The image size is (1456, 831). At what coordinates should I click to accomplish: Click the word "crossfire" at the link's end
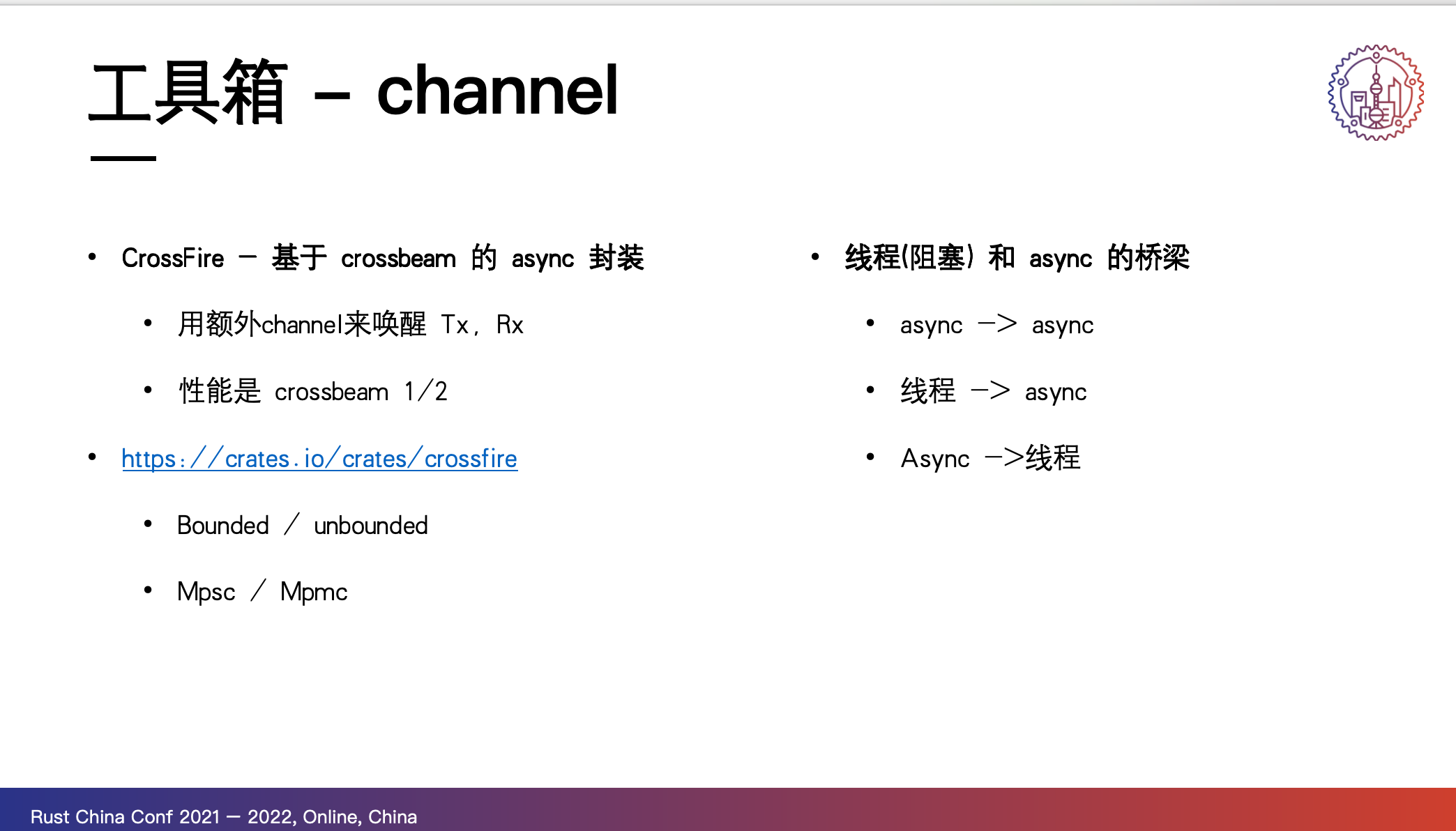tap(471, 459)
